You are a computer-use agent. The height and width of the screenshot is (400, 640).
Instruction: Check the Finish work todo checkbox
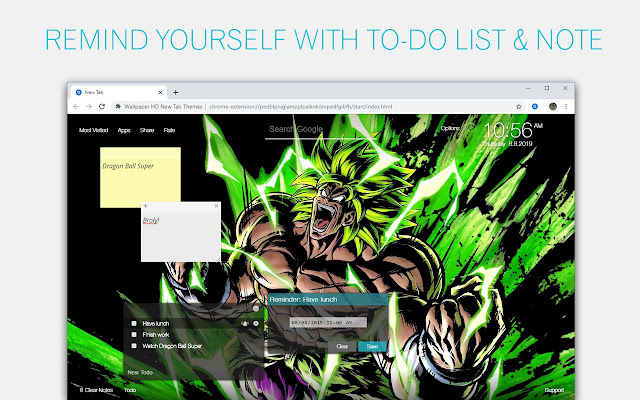pos(134,335)
